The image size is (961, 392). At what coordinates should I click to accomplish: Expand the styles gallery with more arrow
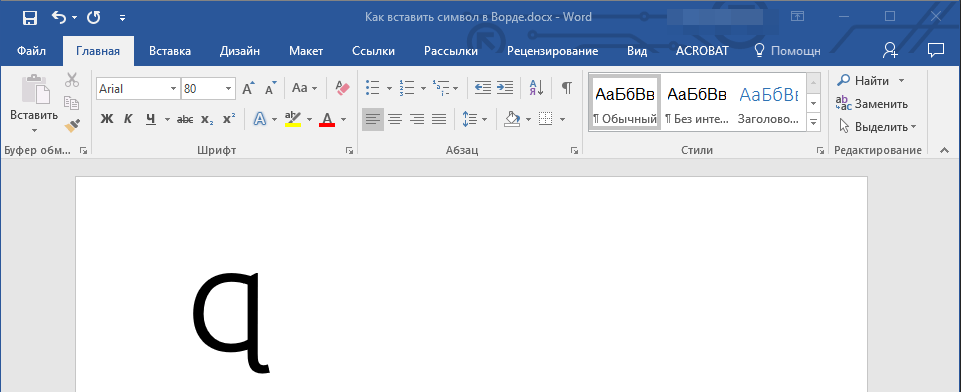click(814, 122)
